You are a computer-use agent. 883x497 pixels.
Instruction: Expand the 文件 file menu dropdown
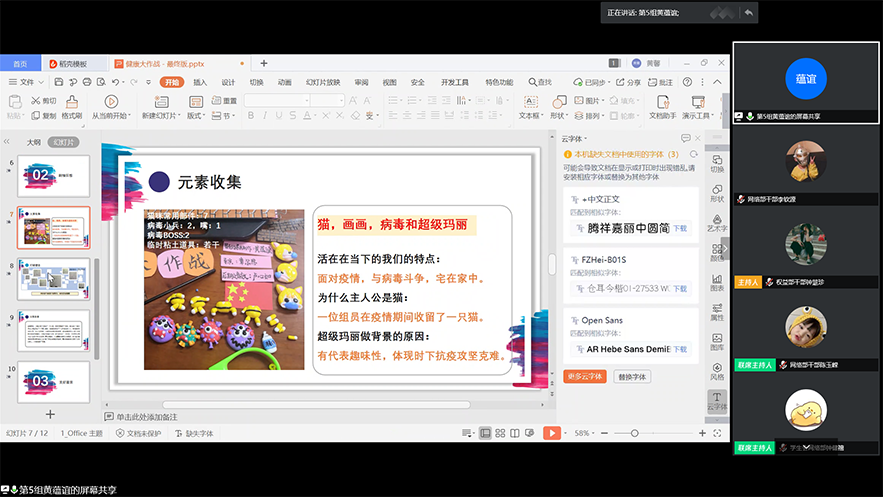point(27,82)
